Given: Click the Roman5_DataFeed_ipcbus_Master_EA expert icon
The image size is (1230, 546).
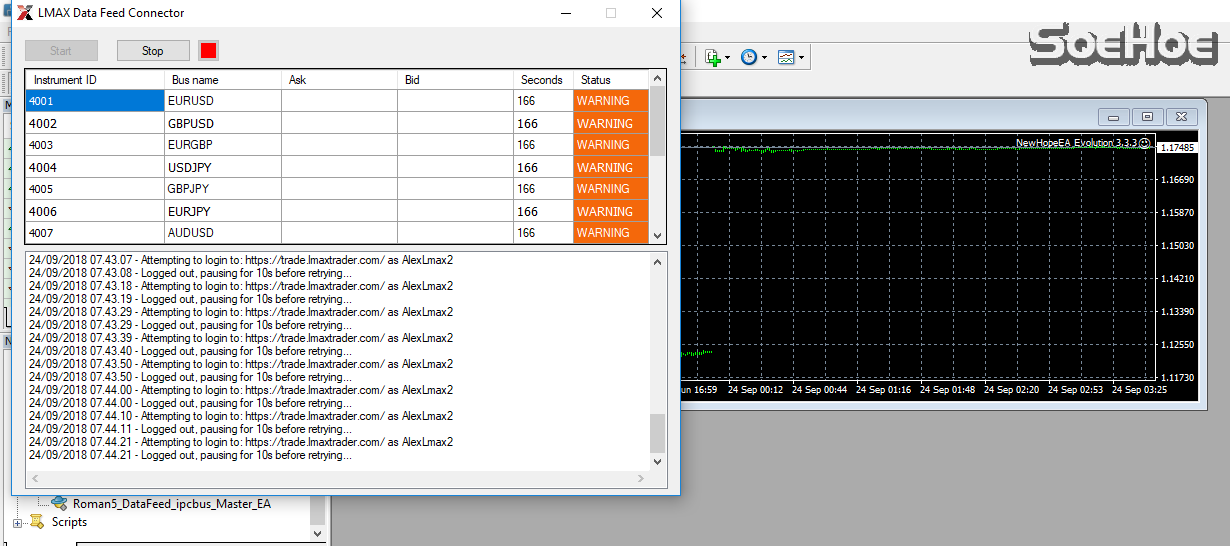Looking at the screenshot, I should (59, 504).
